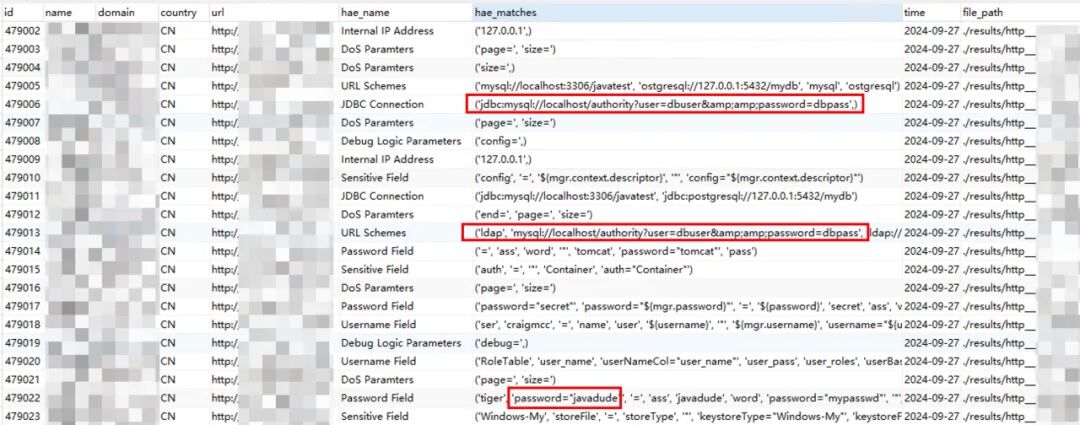Click the country column header
This screenshot has width=1080, height=425.
tap(183, 12)
